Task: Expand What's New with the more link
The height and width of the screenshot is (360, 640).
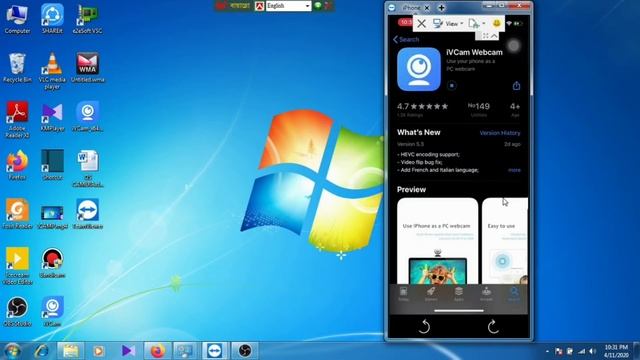Action: pyautogui.click(x=514, y=170)
